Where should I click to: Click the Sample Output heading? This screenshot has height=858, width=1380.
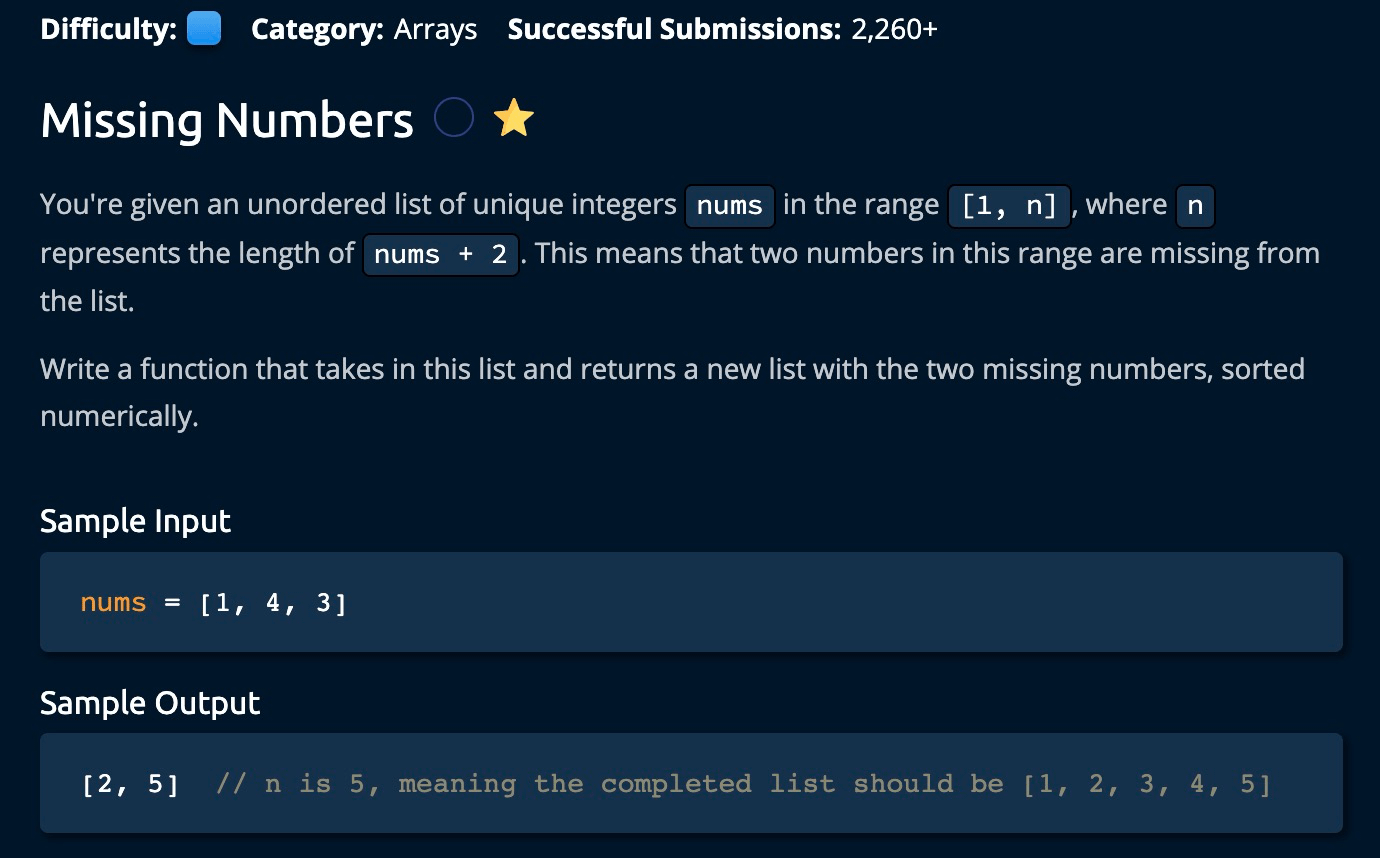[150, 703]
